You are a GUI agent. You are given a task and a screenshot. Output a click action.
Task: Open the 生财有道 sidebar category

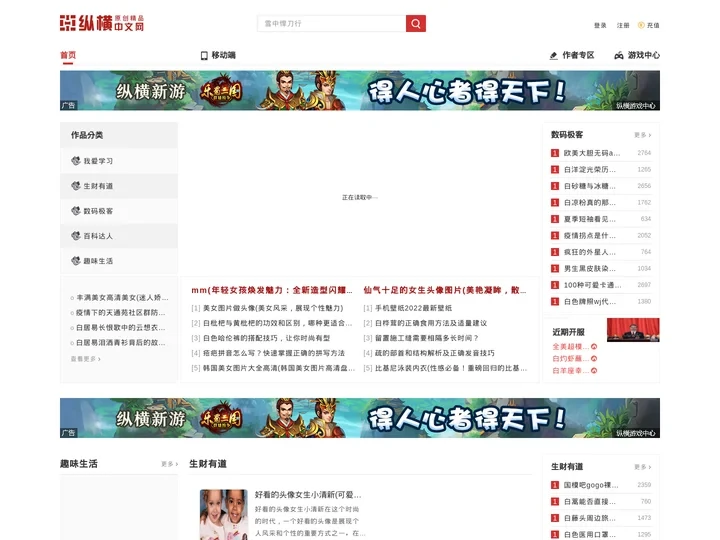coord(98,186)
